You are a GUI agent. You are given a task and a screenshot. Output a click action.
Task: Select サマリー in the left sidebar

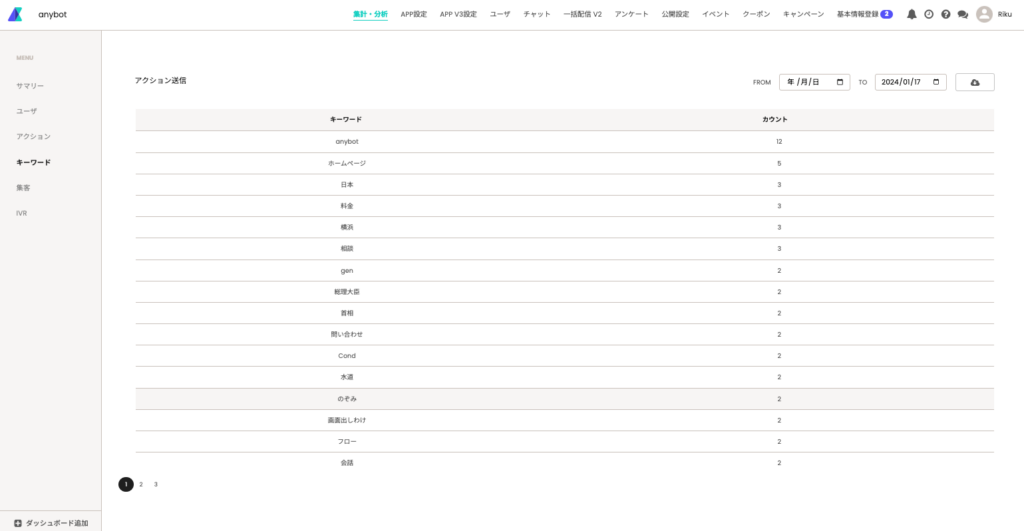30,86
